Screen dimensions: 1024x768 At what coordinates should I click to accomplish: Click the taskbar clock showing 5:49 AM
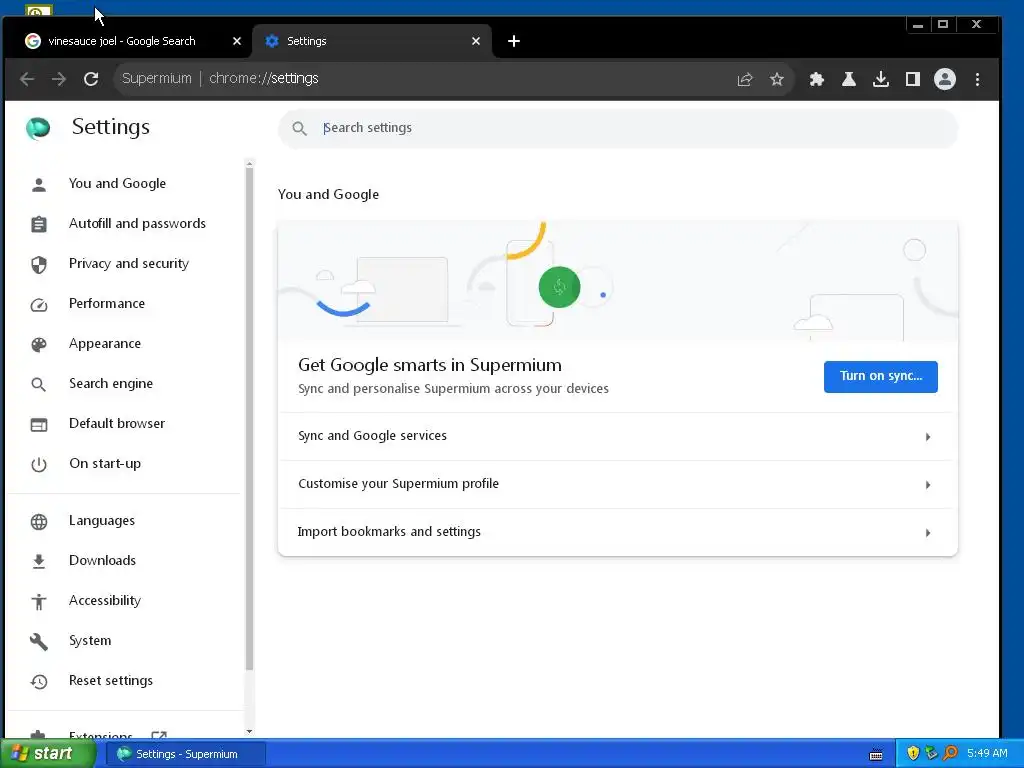tap(987, 754)
